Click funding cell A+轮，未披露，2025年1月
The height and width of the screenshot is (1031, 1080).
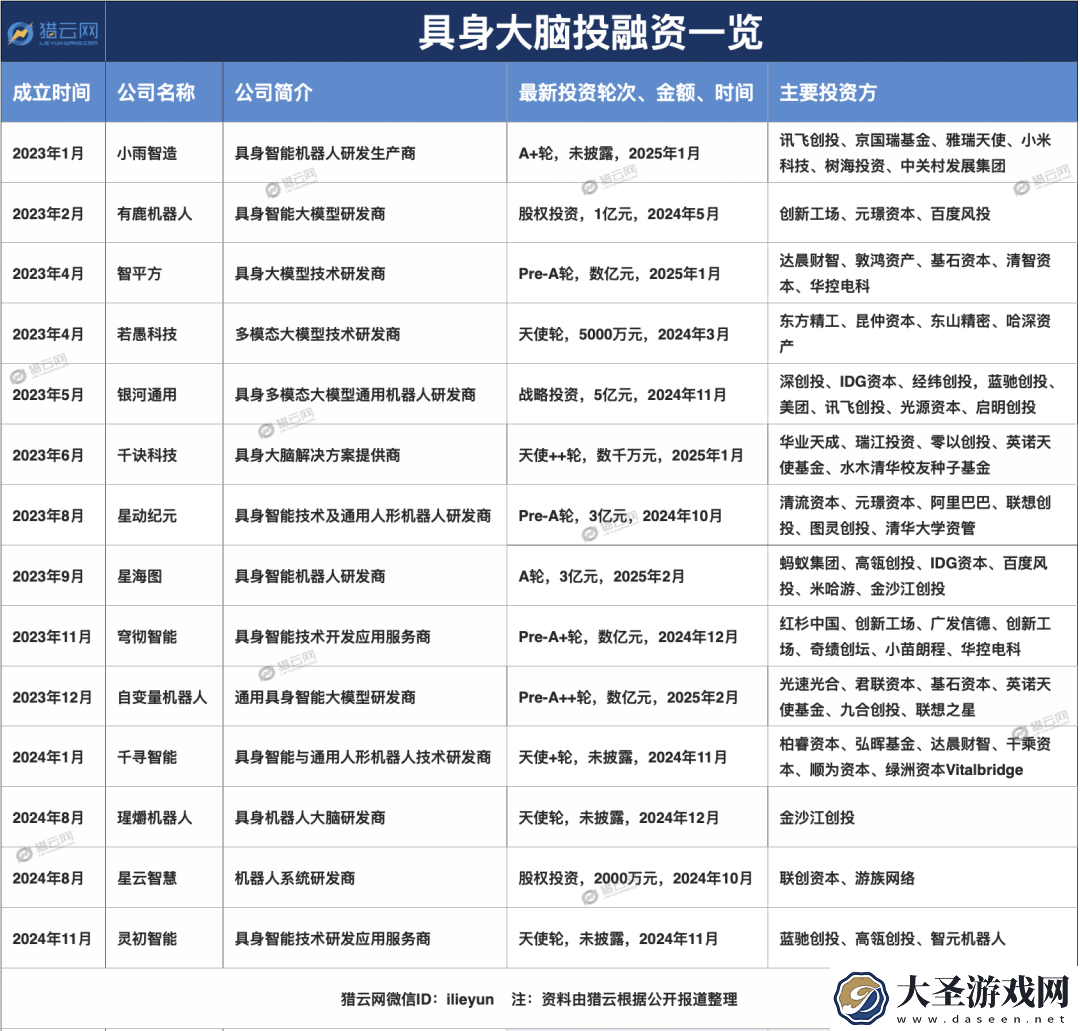[x=609, y=153]
